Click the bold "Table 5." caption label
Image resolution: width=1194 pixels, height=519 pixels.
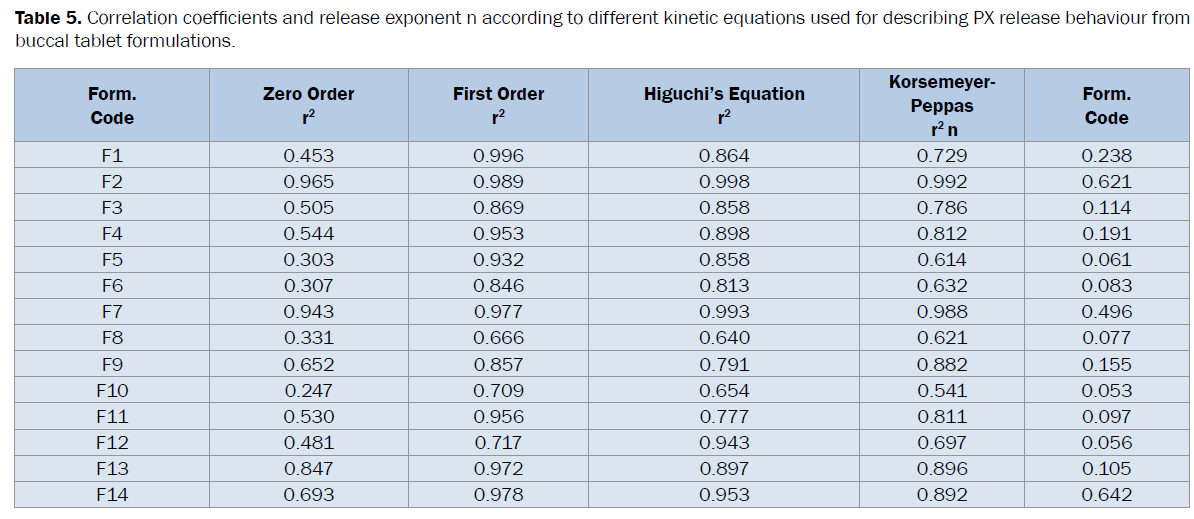pyautogui.click(x=48, y=21)
